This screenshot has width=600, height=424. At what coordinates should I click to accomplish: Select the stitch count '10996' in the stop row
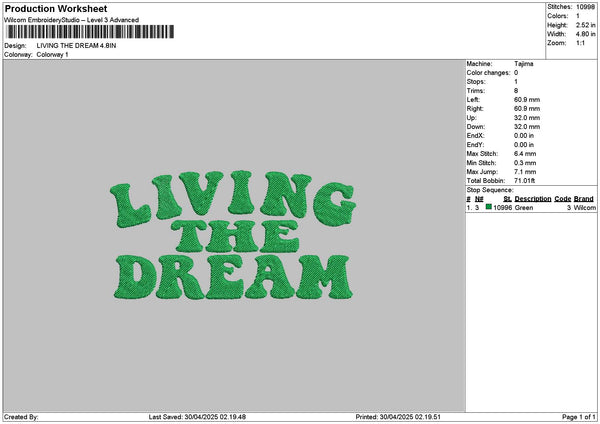pos(502,207)
